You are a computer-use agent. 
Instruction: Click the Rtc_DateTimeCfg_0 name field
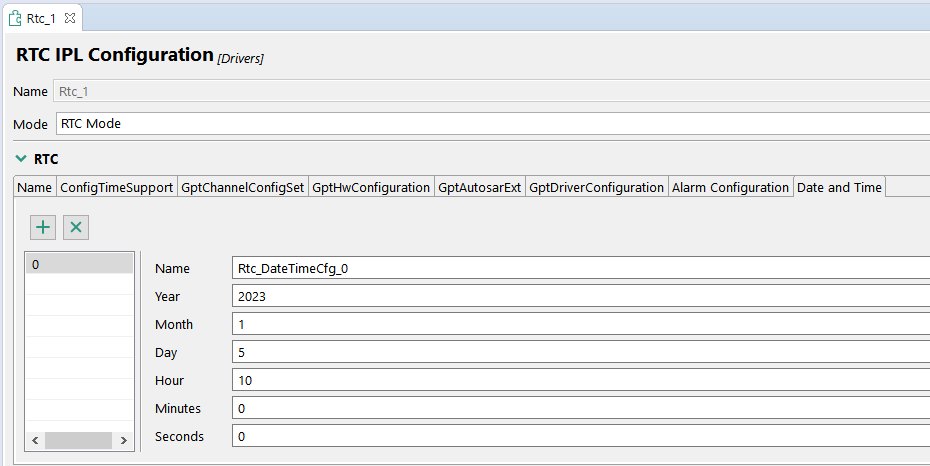580,268
